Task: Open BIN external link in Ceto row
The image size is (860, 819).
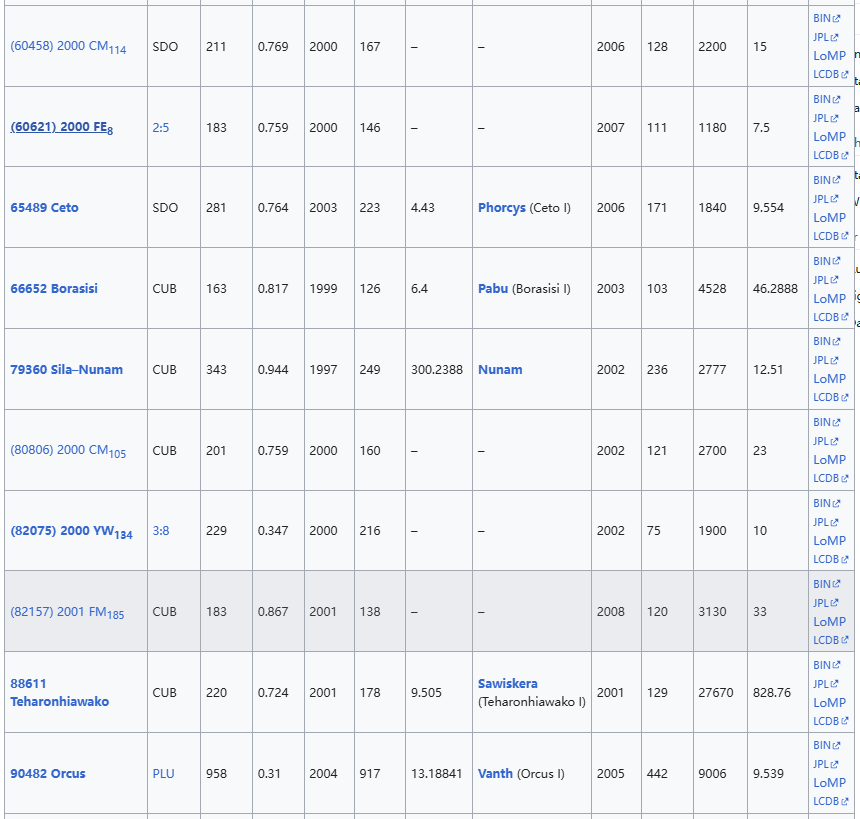Action: click(822, 180)
